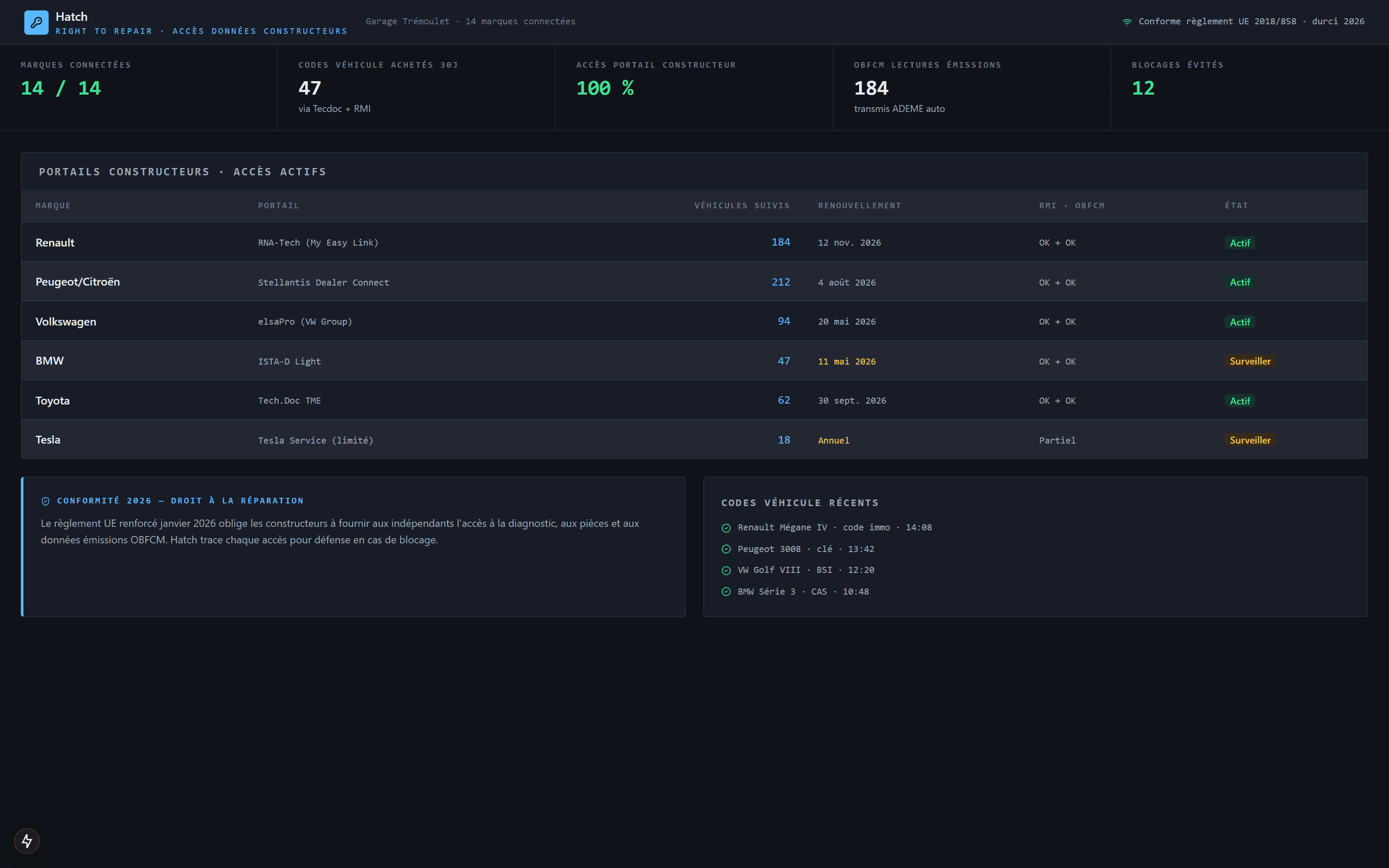Image resolution: width=1389 pixels, height=868 pixels.
Task: Select the Renault row brand name
Action: click(x=55, y=243)
